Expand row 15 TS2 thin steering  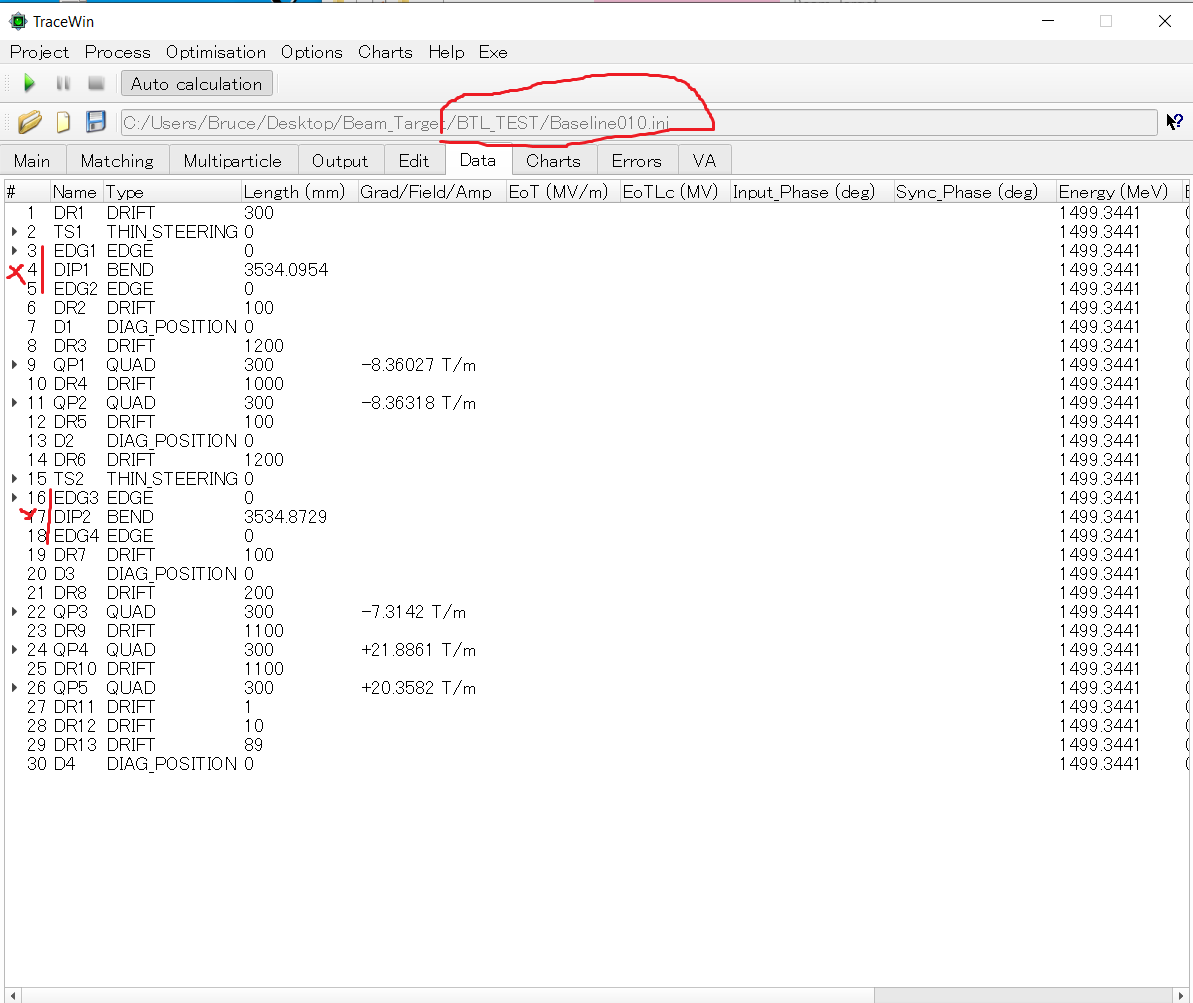(x=14, y=479)
